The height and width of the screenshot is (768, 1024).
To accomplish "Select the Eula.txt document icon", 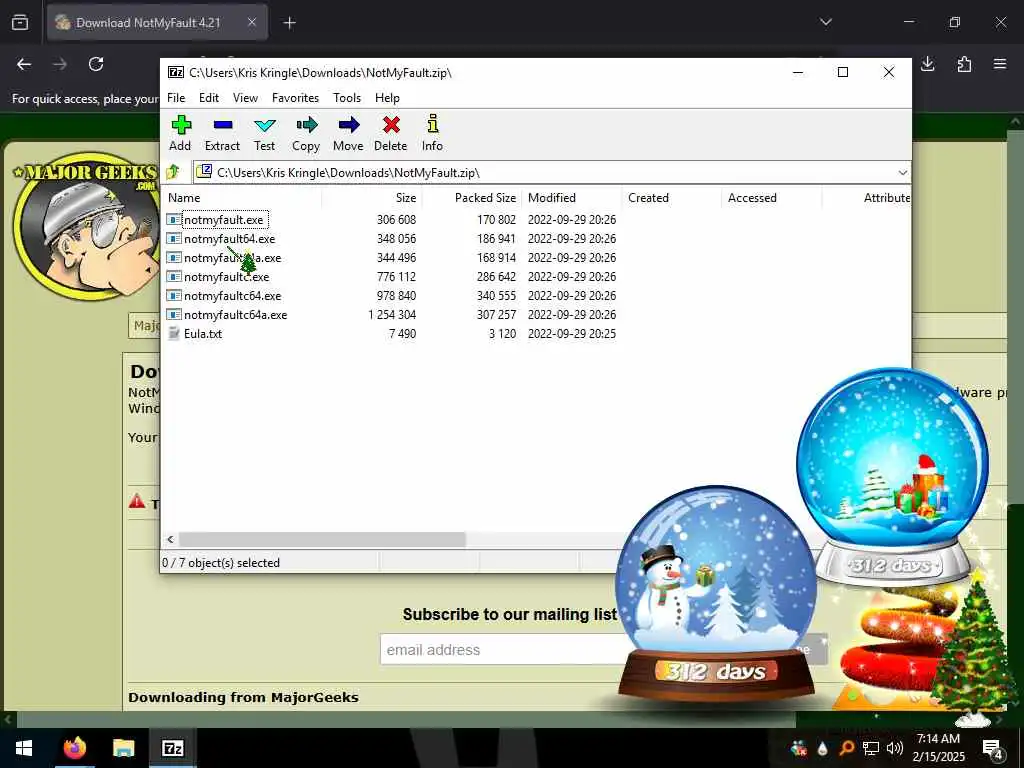I will point(174,333).
